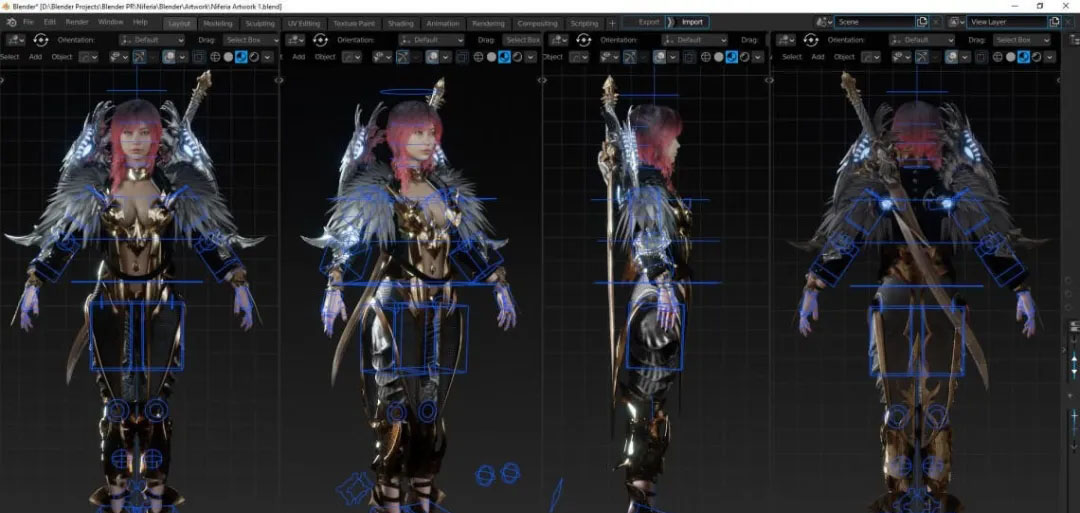Switch to the Animation workspace tab
The height and width of the screenshot is (513, 1080).
click(443, 23)
